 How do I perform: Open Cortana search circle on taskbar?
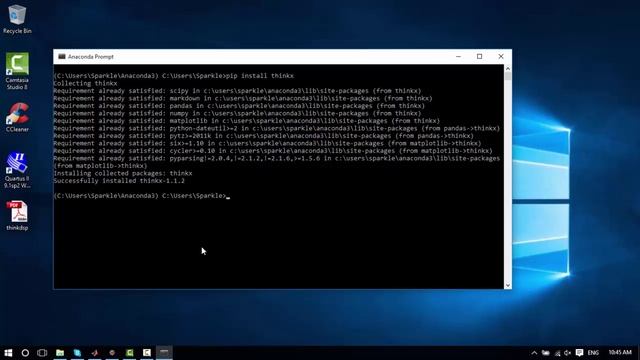point(25,353)
